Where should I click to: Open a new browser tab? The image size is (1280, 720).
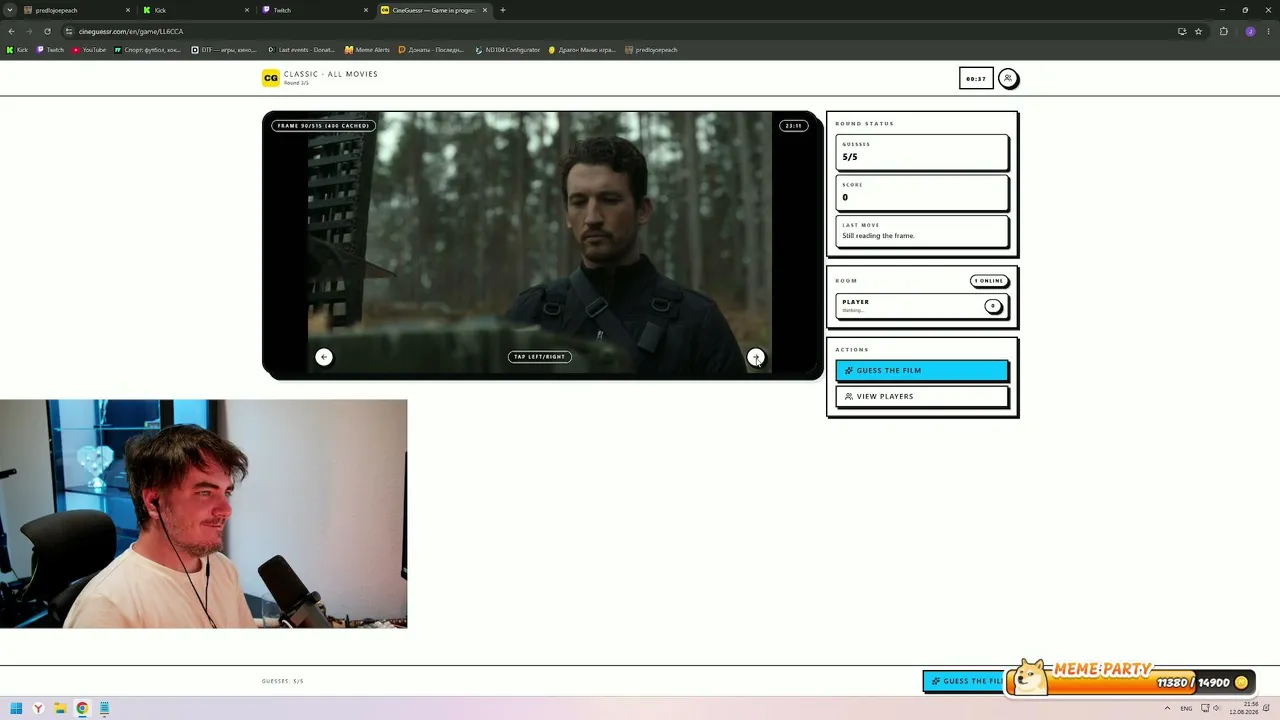[503, 10]
